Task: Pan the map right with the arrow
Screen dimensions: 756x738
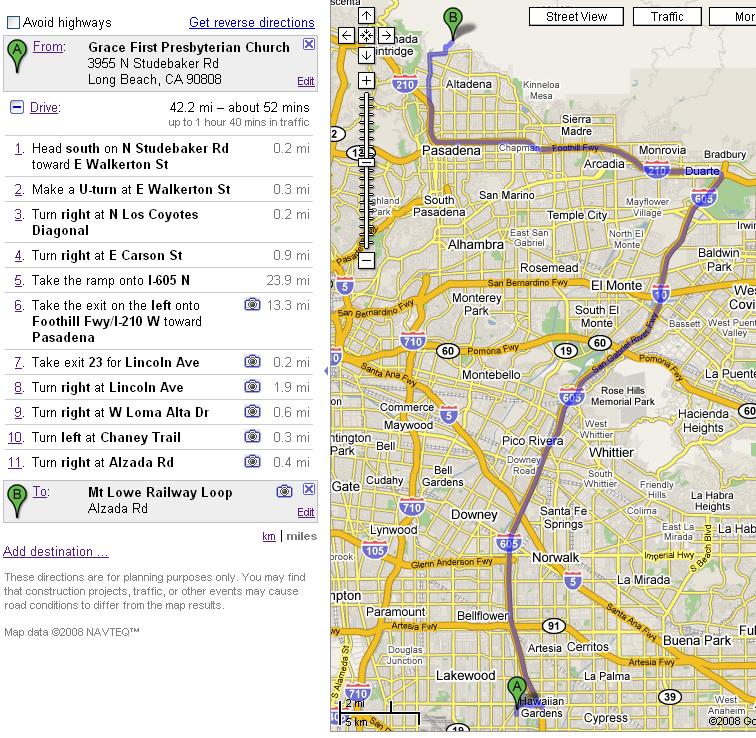Action: click(386, 35)
